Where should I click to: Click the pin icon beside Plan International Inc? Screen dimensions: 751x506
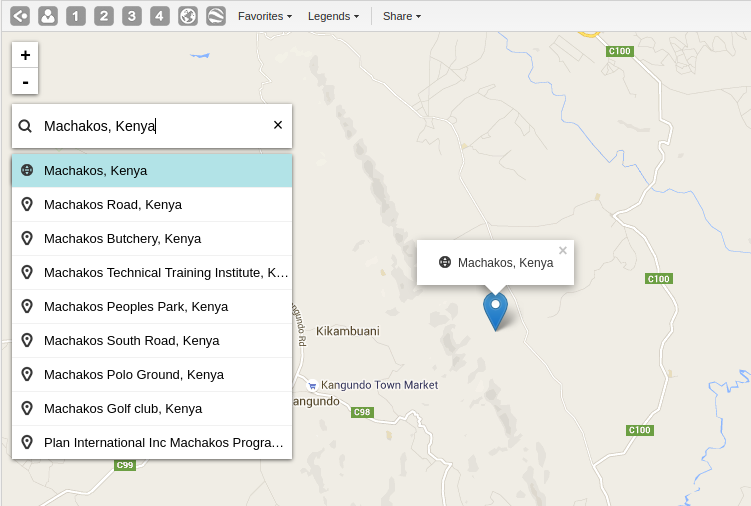coord(27,443)
